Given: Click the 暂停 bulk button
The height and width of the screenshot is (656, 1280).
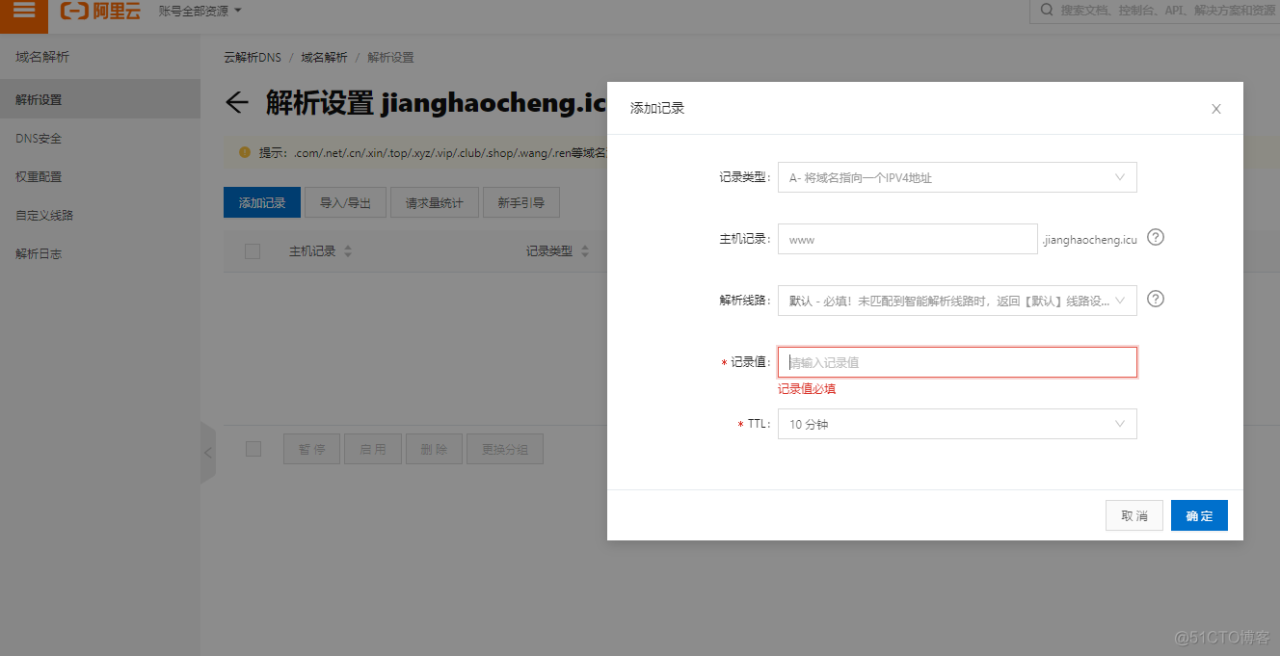Looking at the screenshot, I should point(312,449).
